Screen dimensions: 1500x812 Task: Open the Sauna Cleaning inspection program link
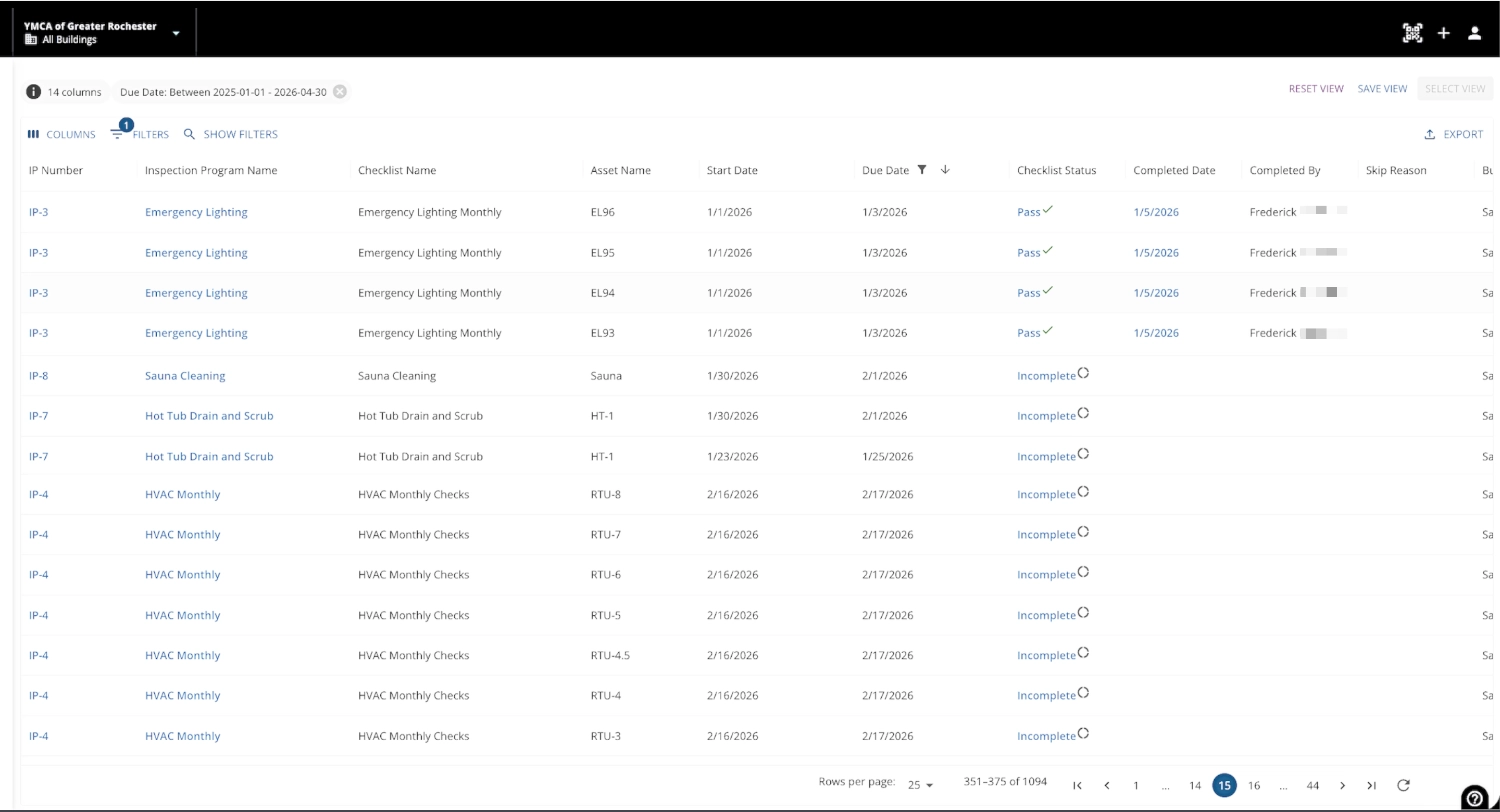pyautogui.click(x=185, y=376)
